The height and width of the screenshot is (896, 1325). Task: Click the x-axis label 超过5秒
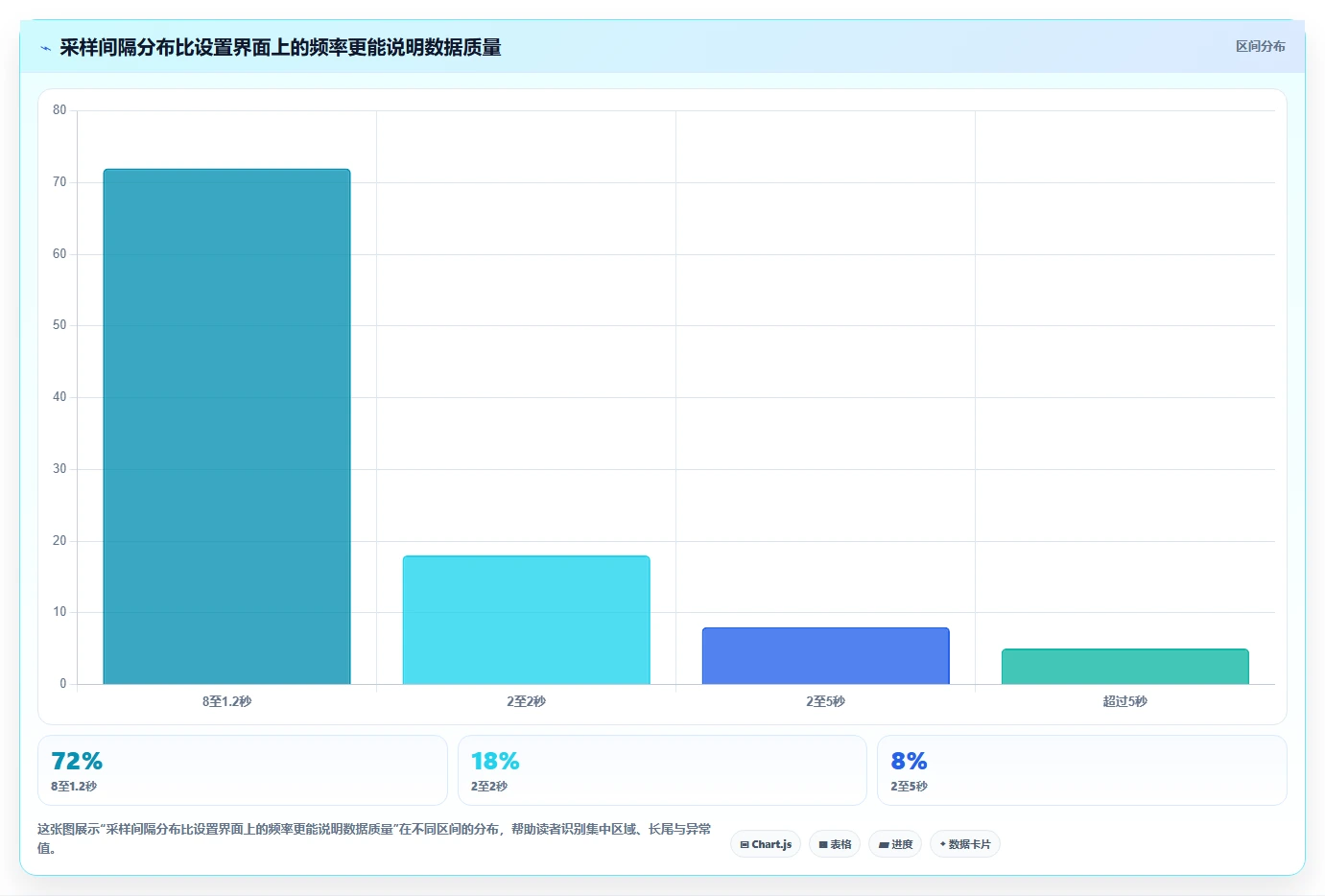click(1125, 701)
